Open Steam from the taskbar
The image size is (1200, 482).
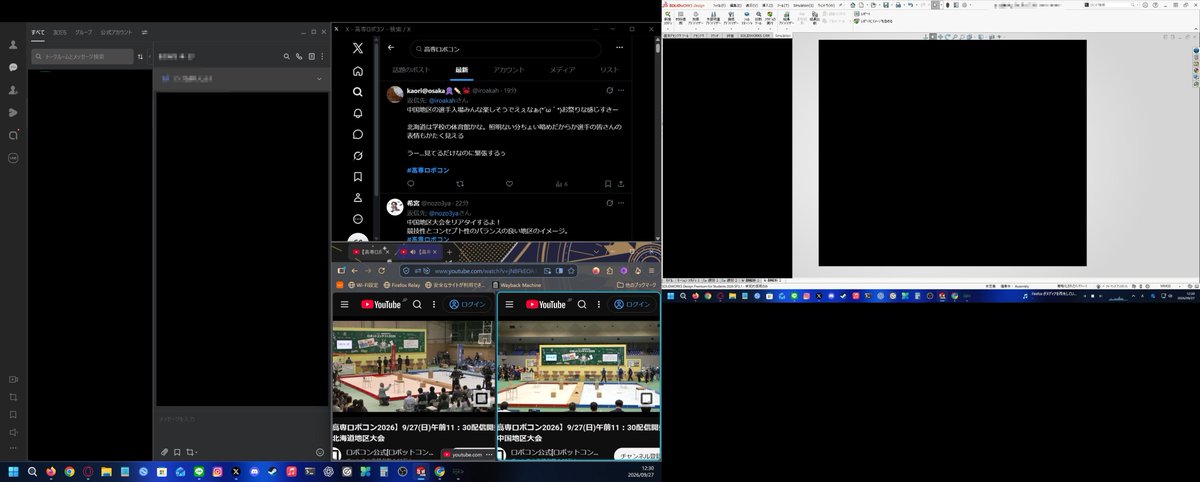point(272,471)
